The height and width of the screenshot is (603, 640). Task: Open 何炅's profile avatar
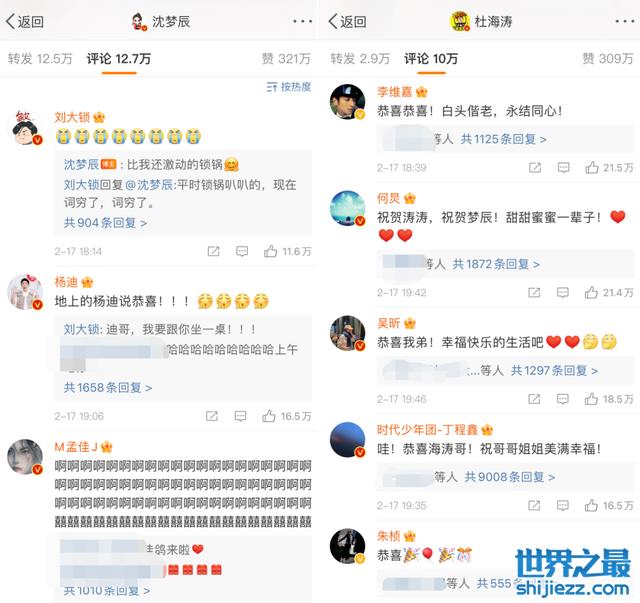[x=347, y=208]
